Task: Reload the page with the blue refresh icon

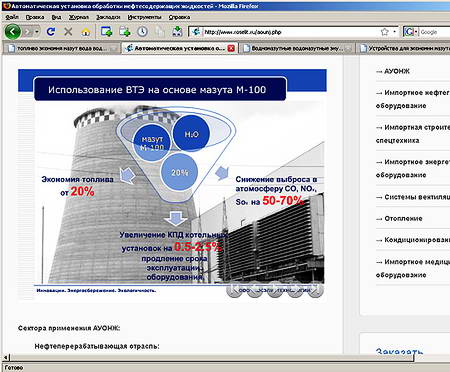Action: click(51, 32)
